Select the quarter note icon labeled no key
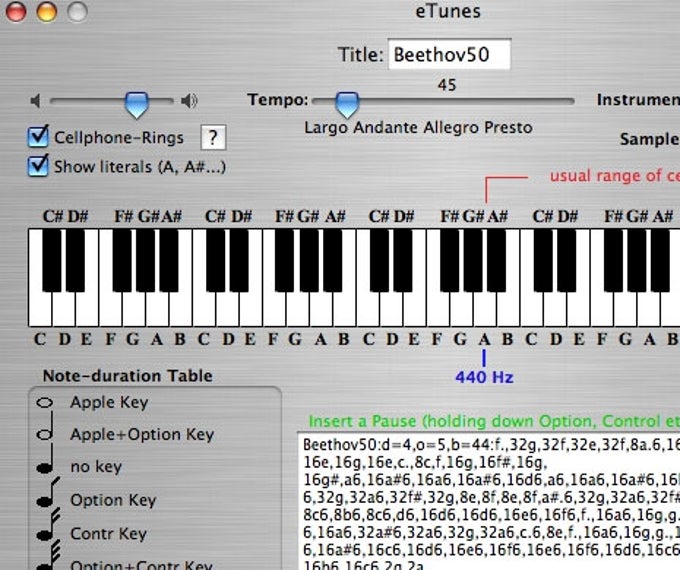 (46, 460)
